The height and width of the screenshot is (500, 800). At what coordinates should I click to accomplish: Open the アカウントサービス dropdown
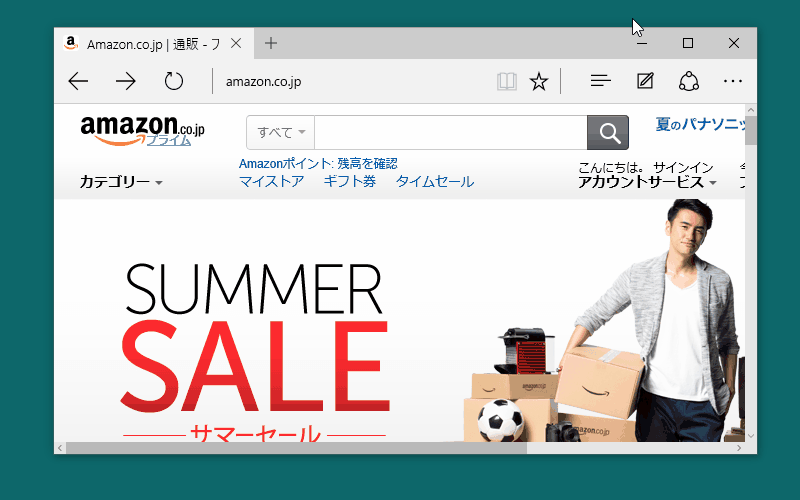647,182
